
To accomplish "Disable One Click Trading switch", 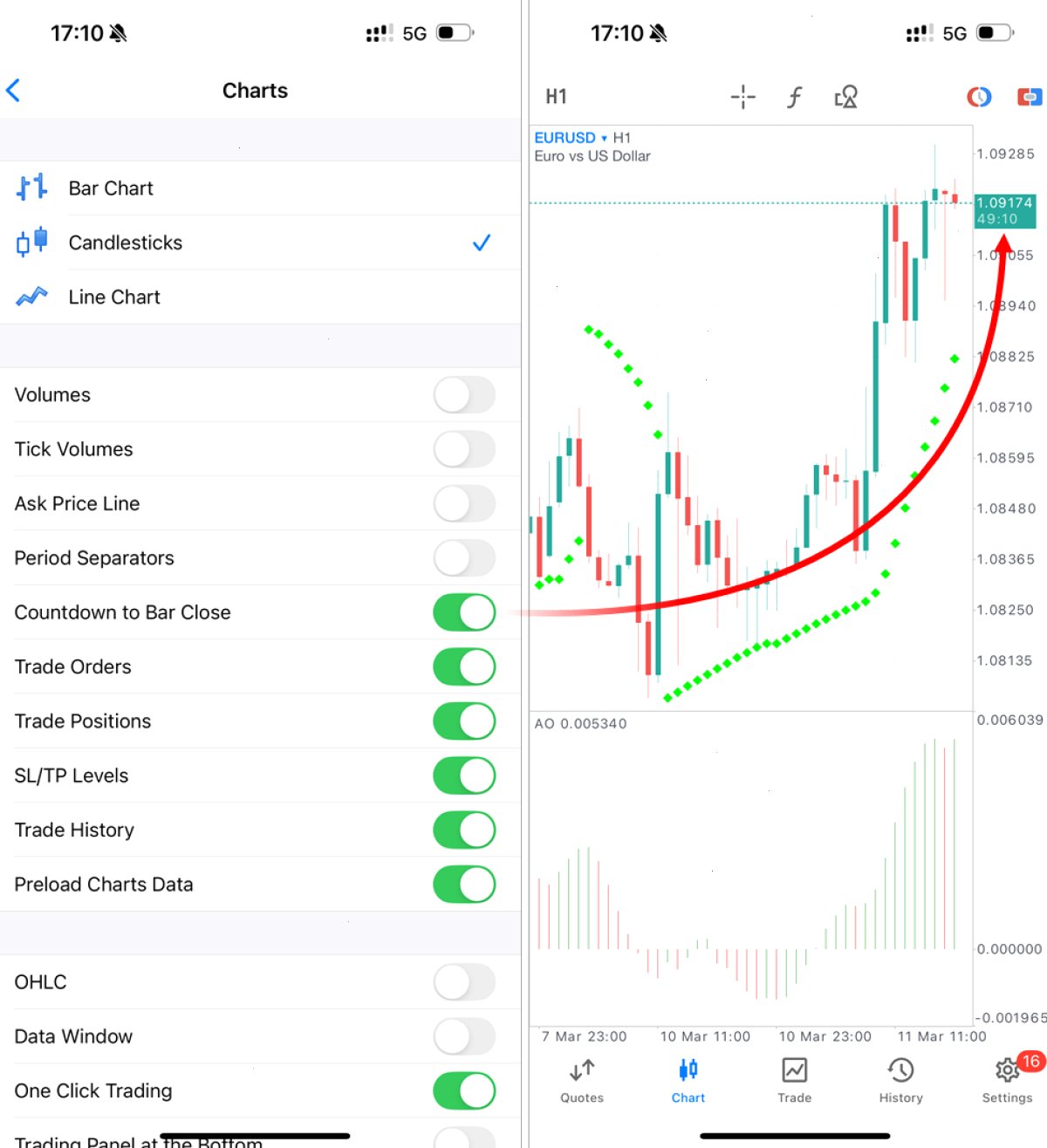I will point(464,1090).
